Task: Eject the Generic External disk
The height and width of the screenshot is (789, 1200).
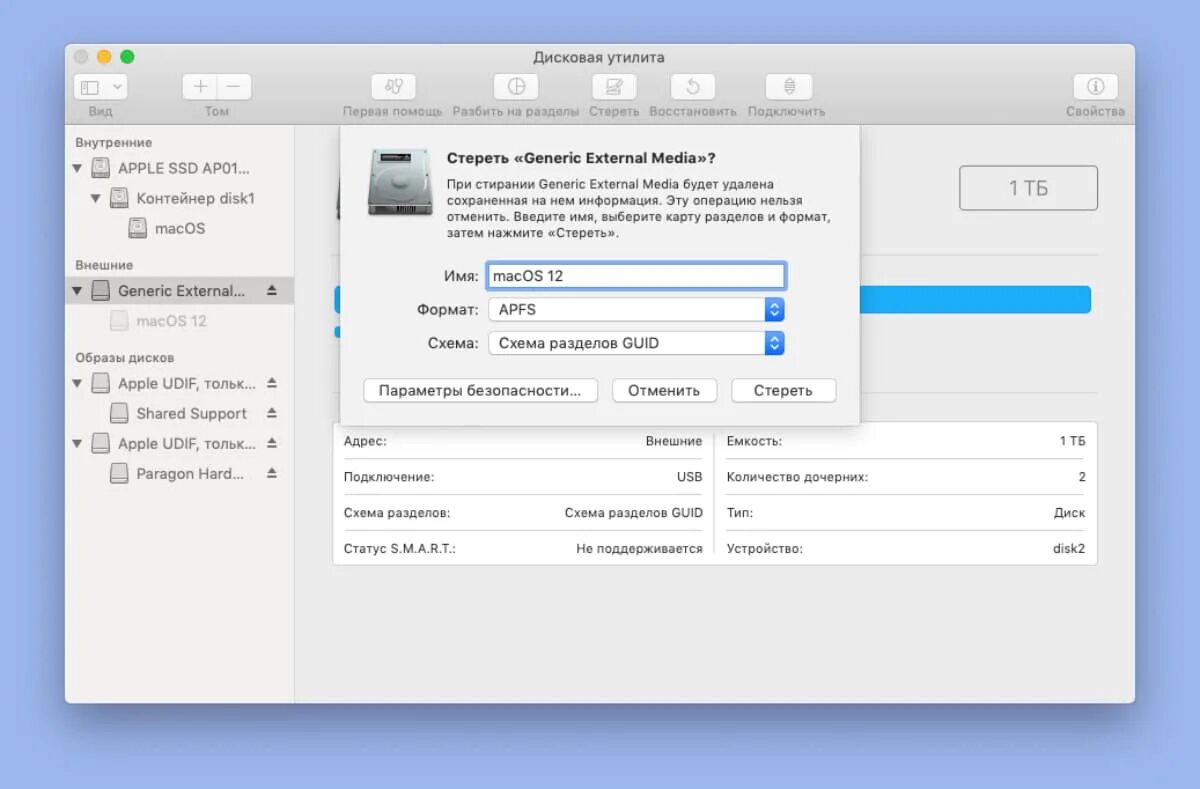Action: (x=272, y=291)
